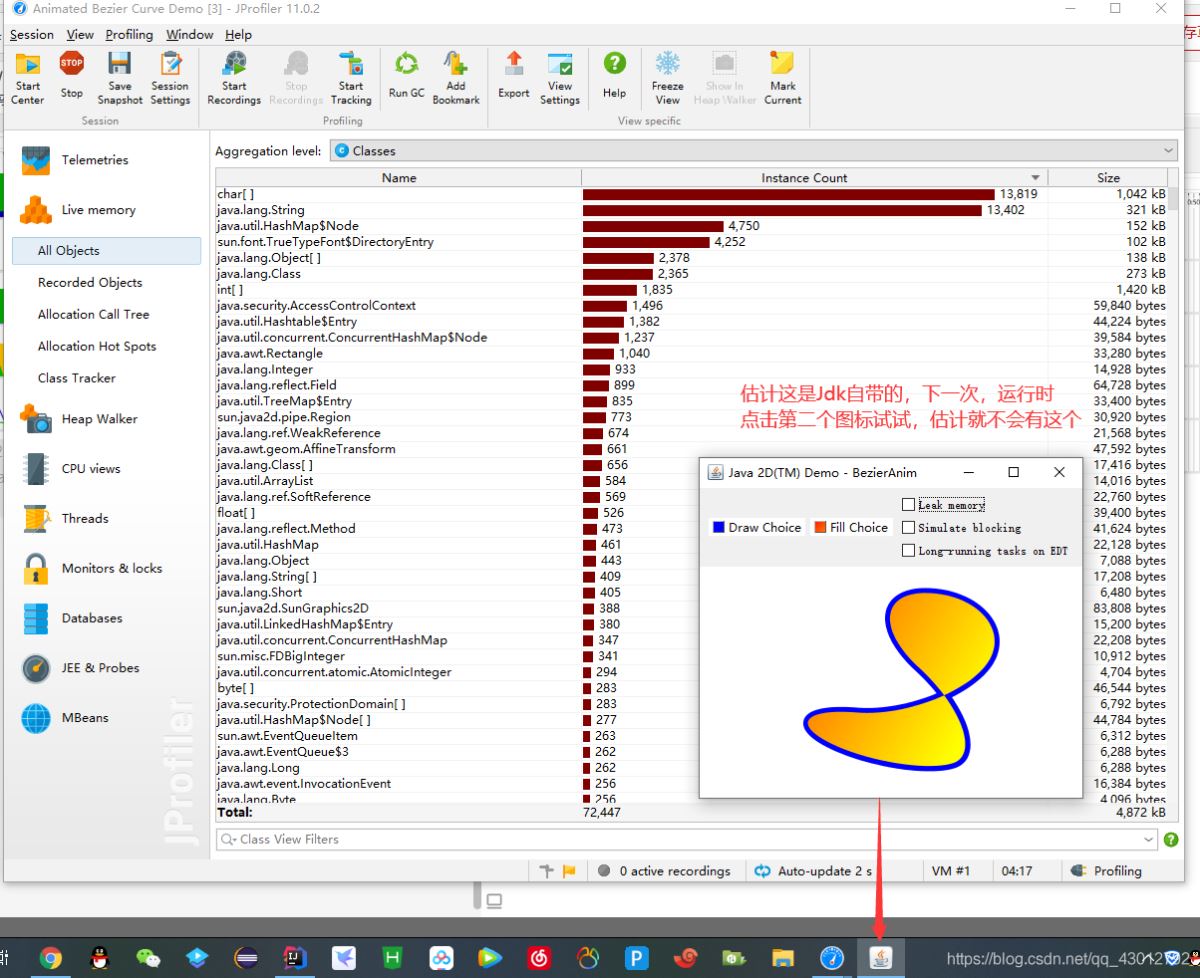The width and height of the screenshot is (1200, 978).
Task: Toggle Long-running tasks on EDT checkbox
Action: click(908, 551)
